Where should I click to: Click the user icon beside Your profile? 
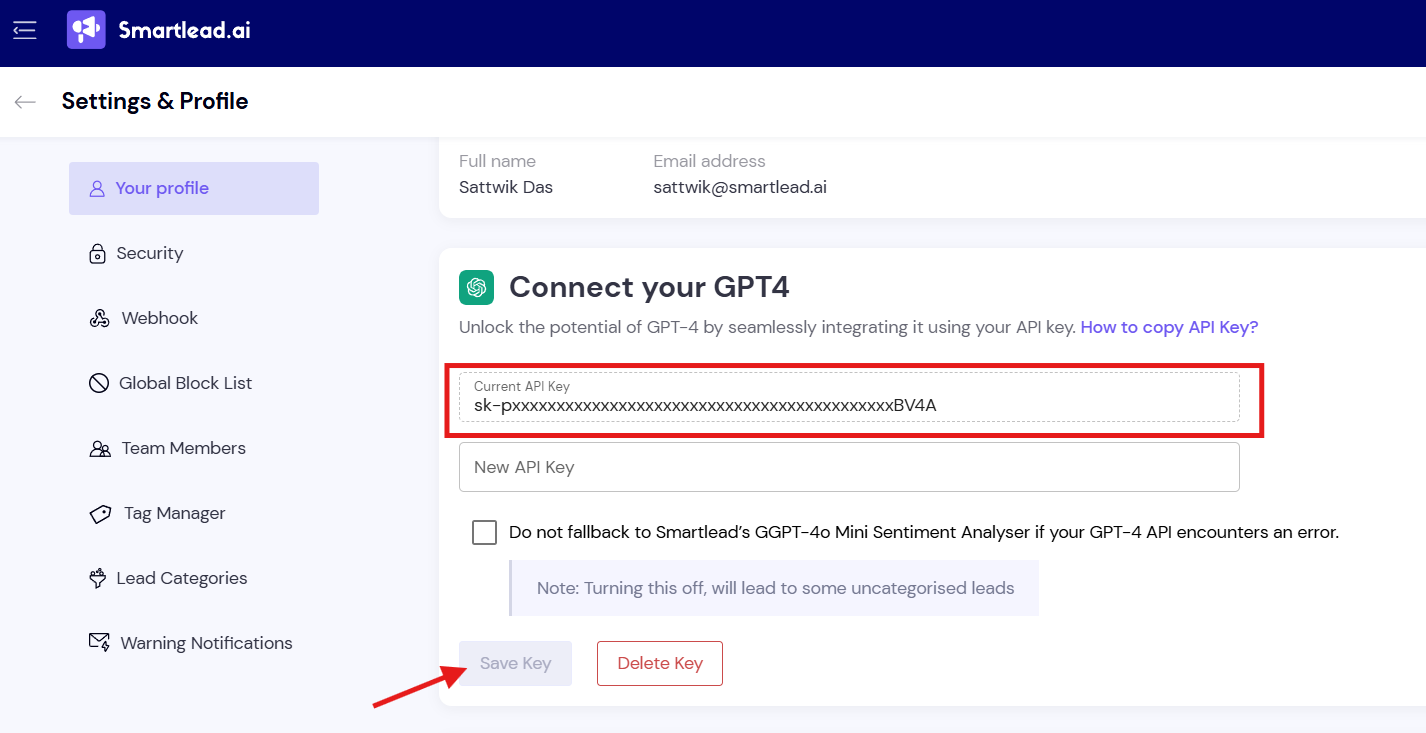coord(97,189)
